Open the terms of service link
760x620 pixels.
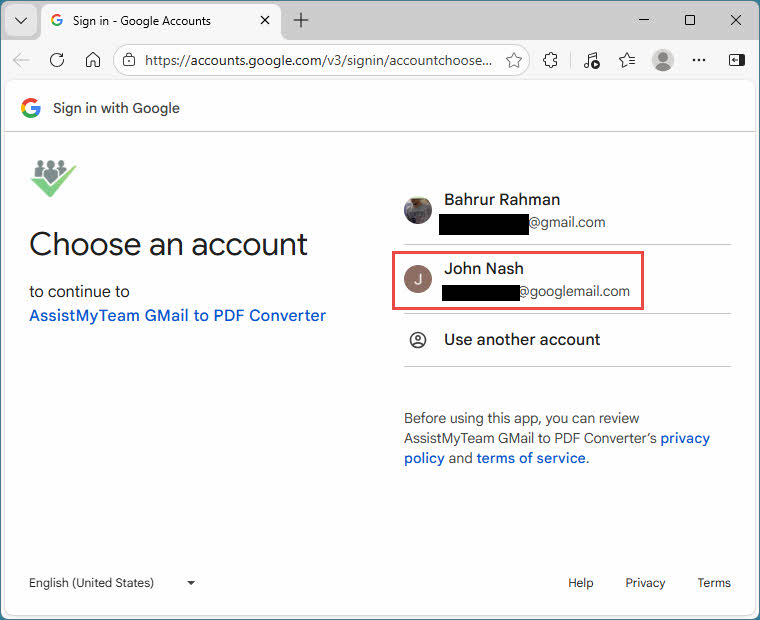click(531, 458)
